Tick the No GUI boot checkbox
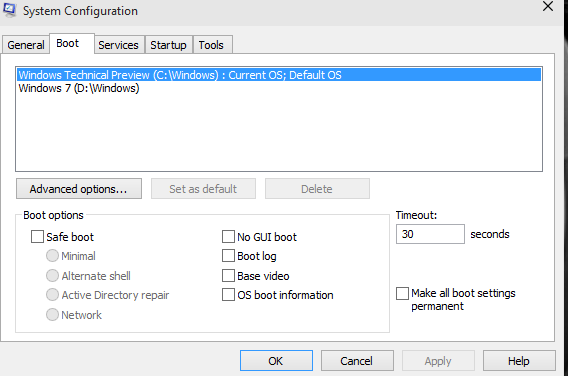568x376 pixels. coord(228,237)
